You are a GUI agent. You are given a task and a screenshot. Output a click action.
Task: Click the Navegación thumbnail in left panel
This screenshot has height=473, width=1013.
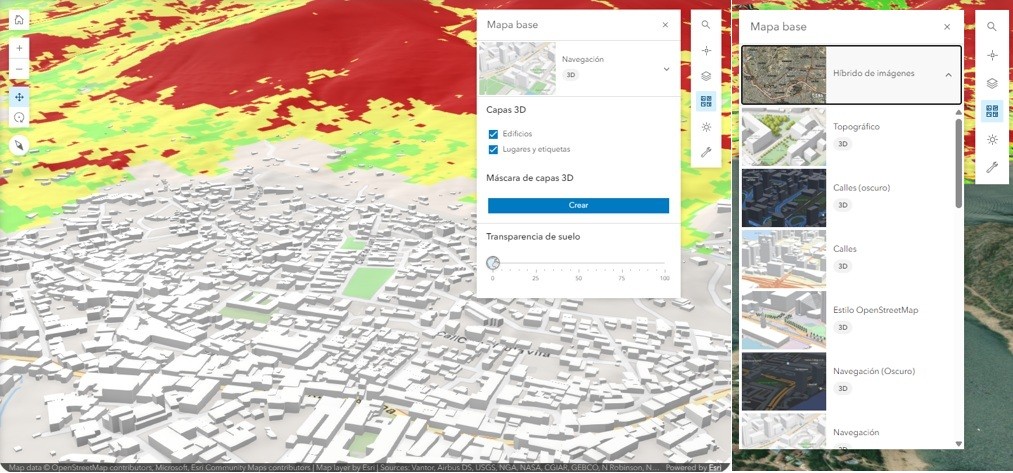(517, 68)
